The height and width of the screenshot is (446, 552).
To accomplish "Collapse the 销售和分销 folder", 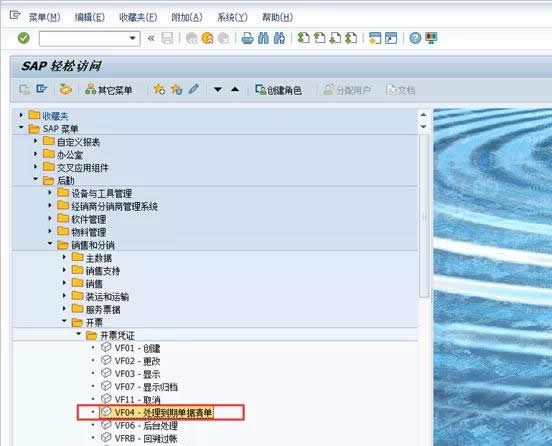I will coord(50,244).
